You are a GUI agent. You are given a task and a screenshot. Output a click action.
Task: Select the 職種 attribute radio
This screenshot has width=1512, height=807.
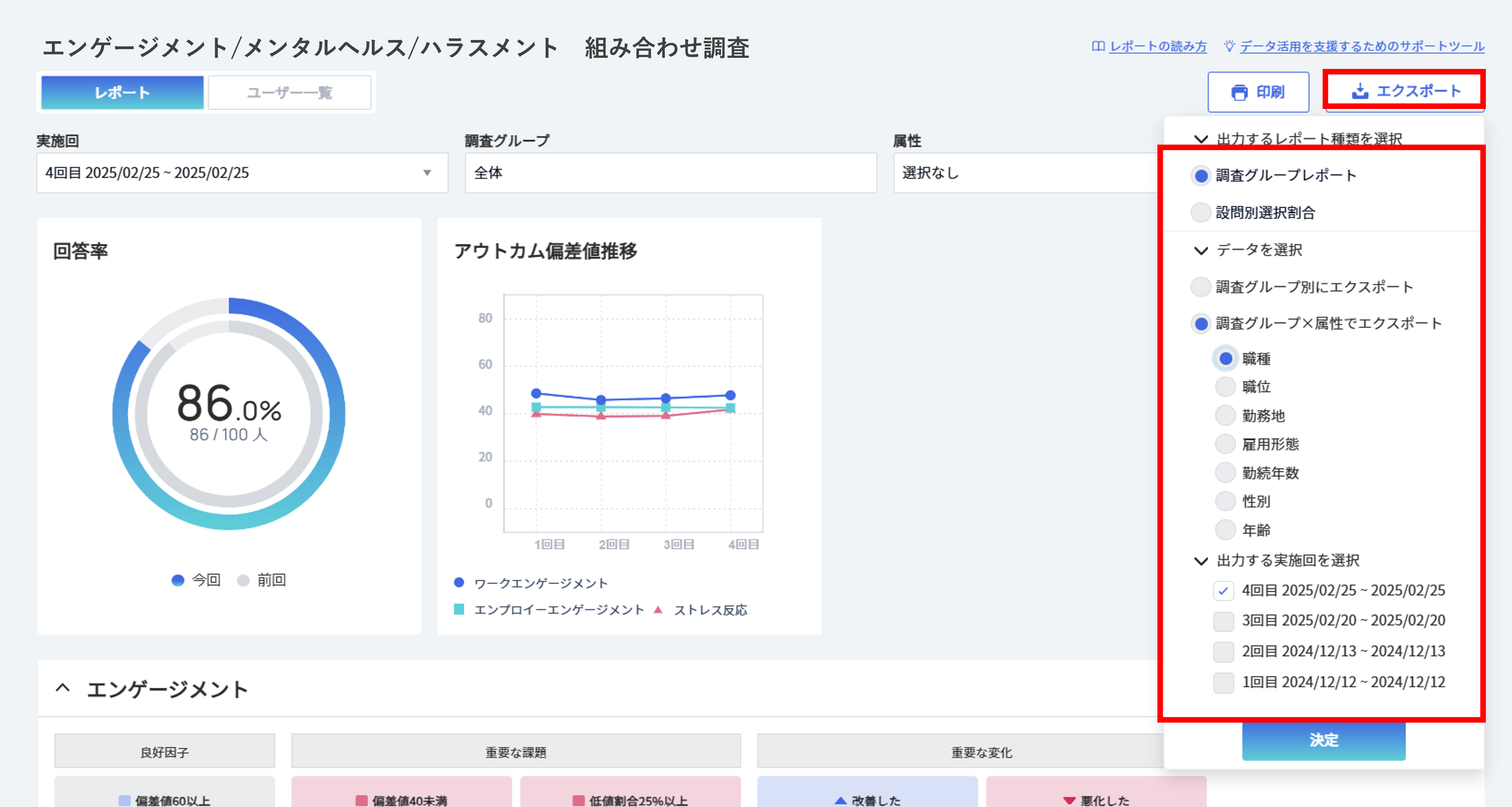point(1226,359)
